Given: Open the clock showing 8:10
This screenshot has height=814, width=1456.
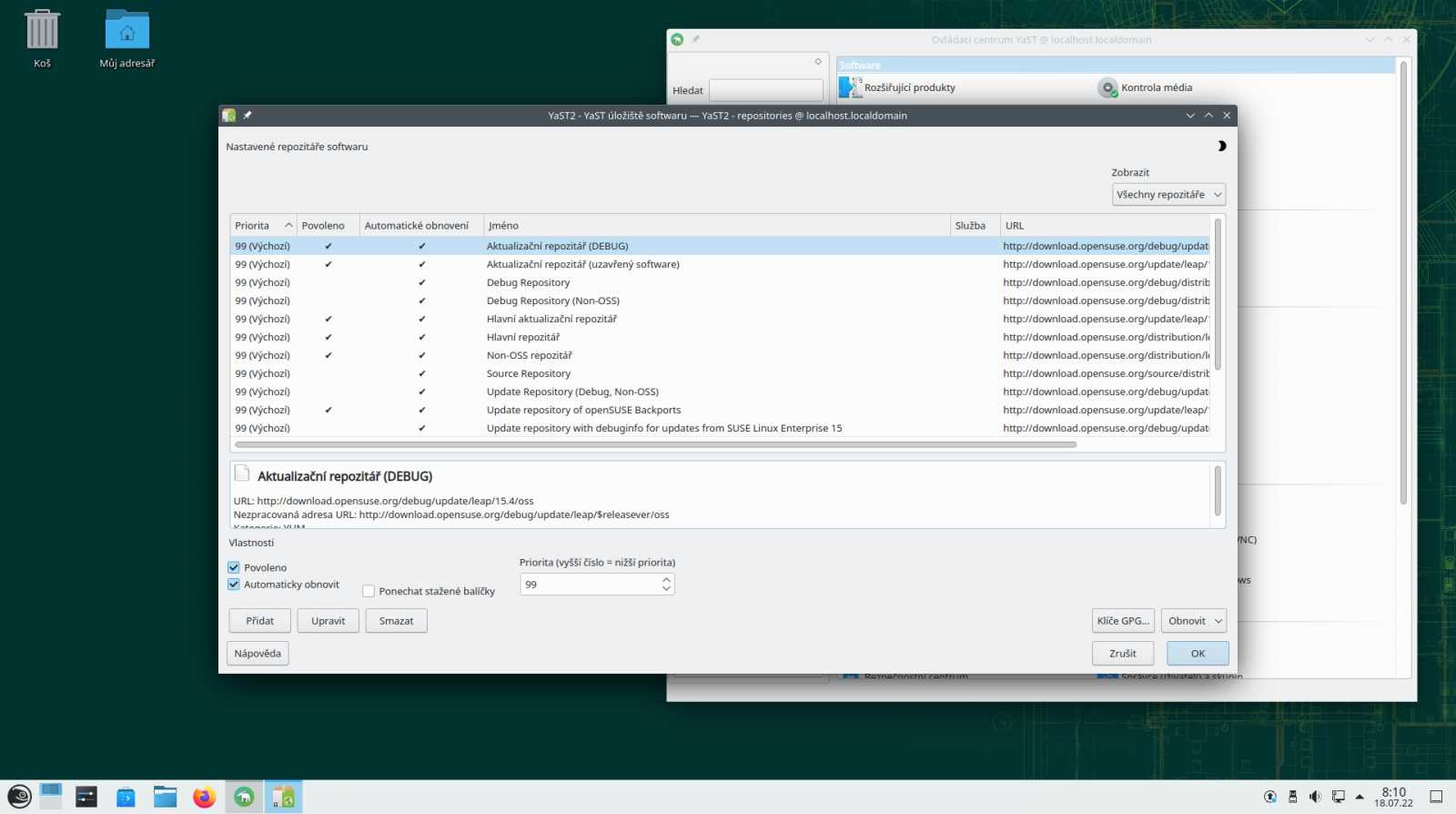Looking at the screenshot, I should [x=1393, y=797].
